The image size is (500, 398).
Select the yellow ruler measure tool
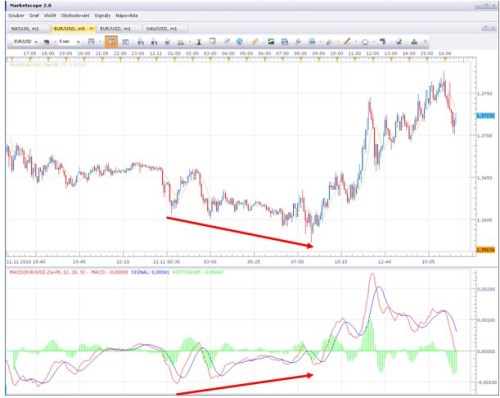[x=255, y=41]
